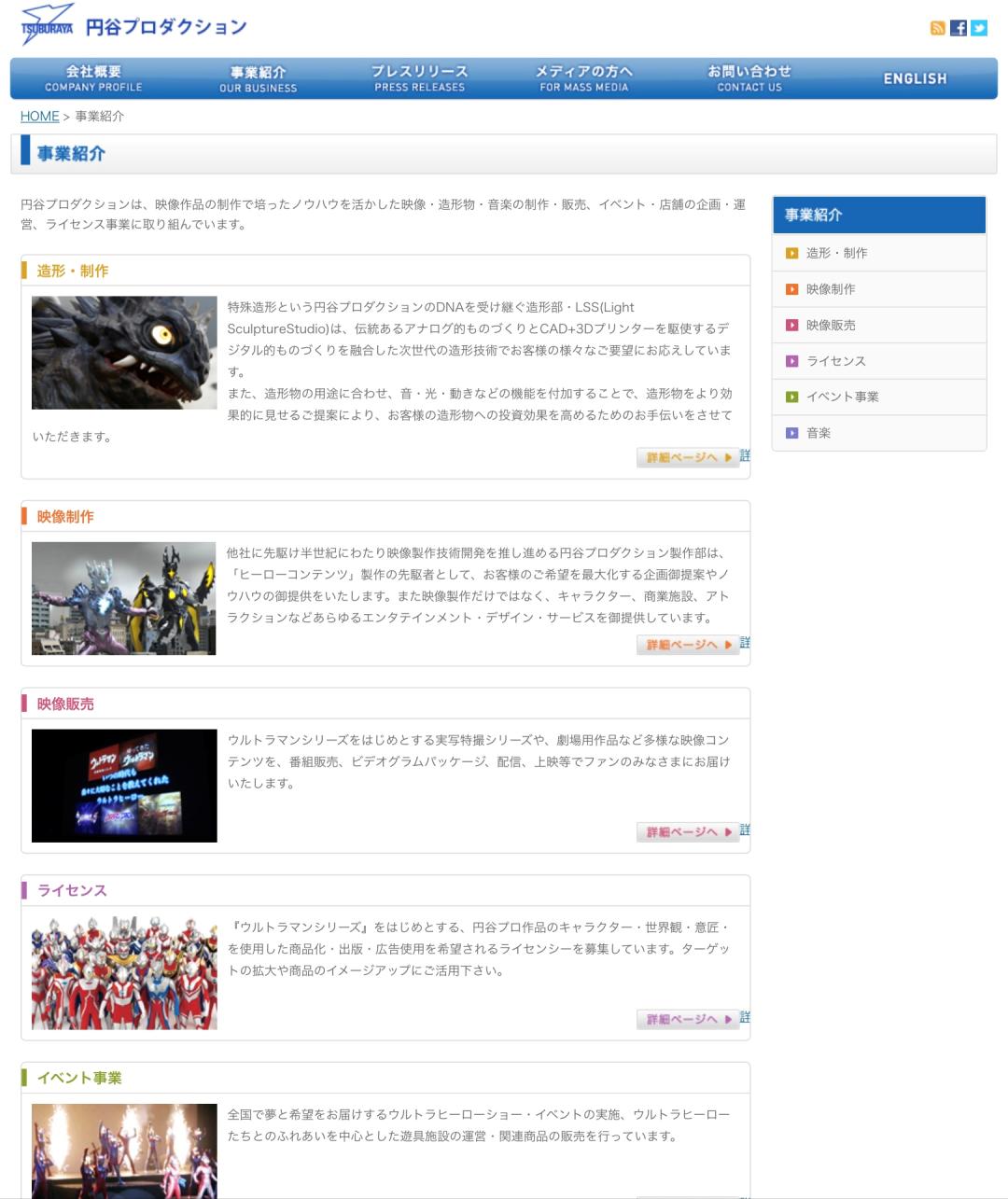Image resolution: width=1008 pixels, height=1199 pixels.
Task: Switch to the プレスリリース navigation tab
Action: pos(420,78)
